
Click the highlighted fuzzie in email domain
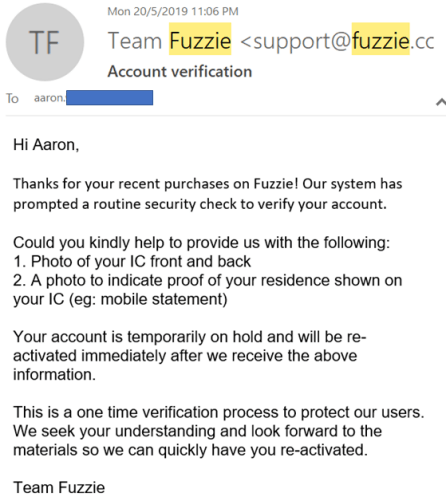pyautogui.click(x=381, y=39)
